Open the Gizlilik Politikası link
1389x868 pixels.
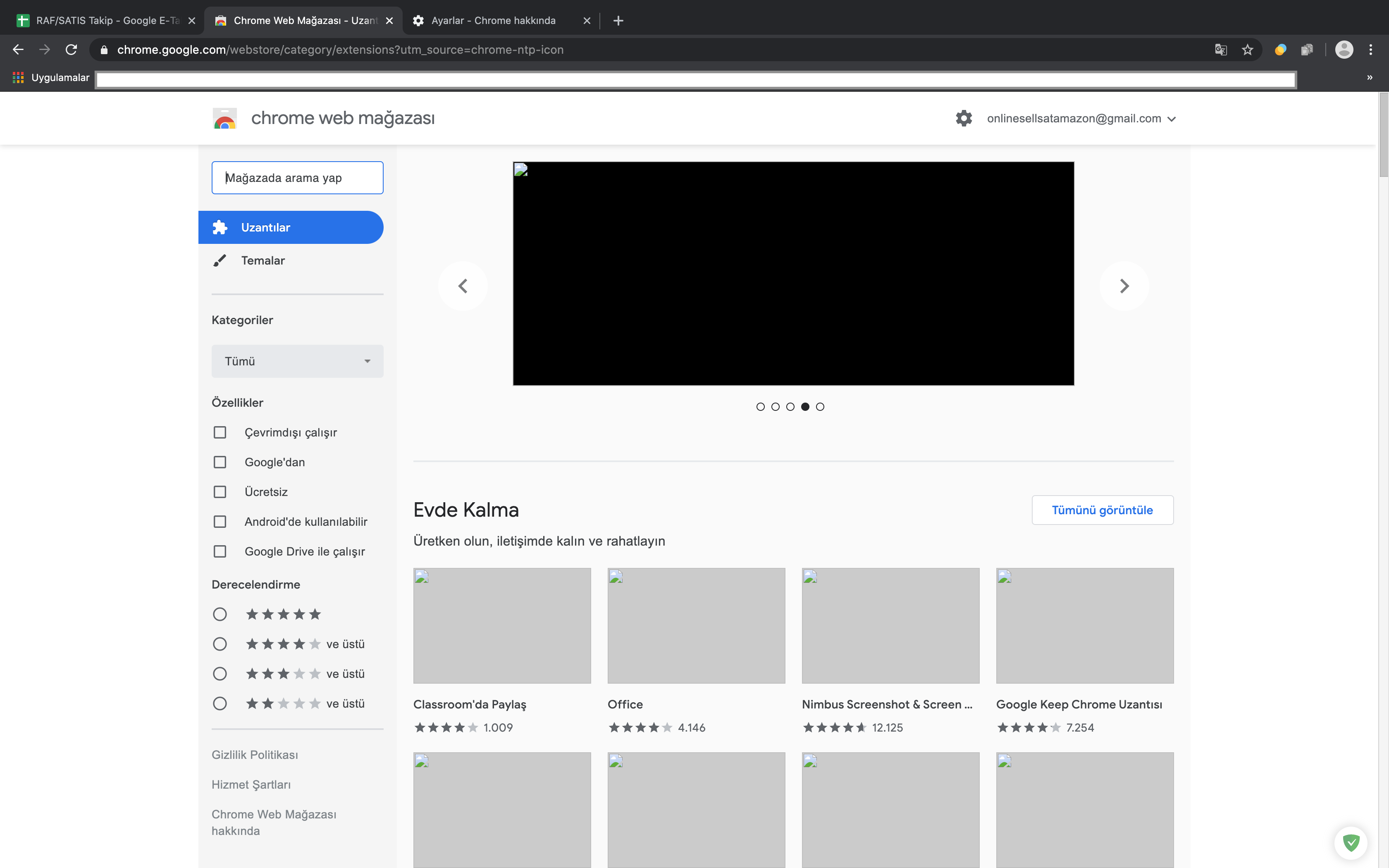pos(255,755)
